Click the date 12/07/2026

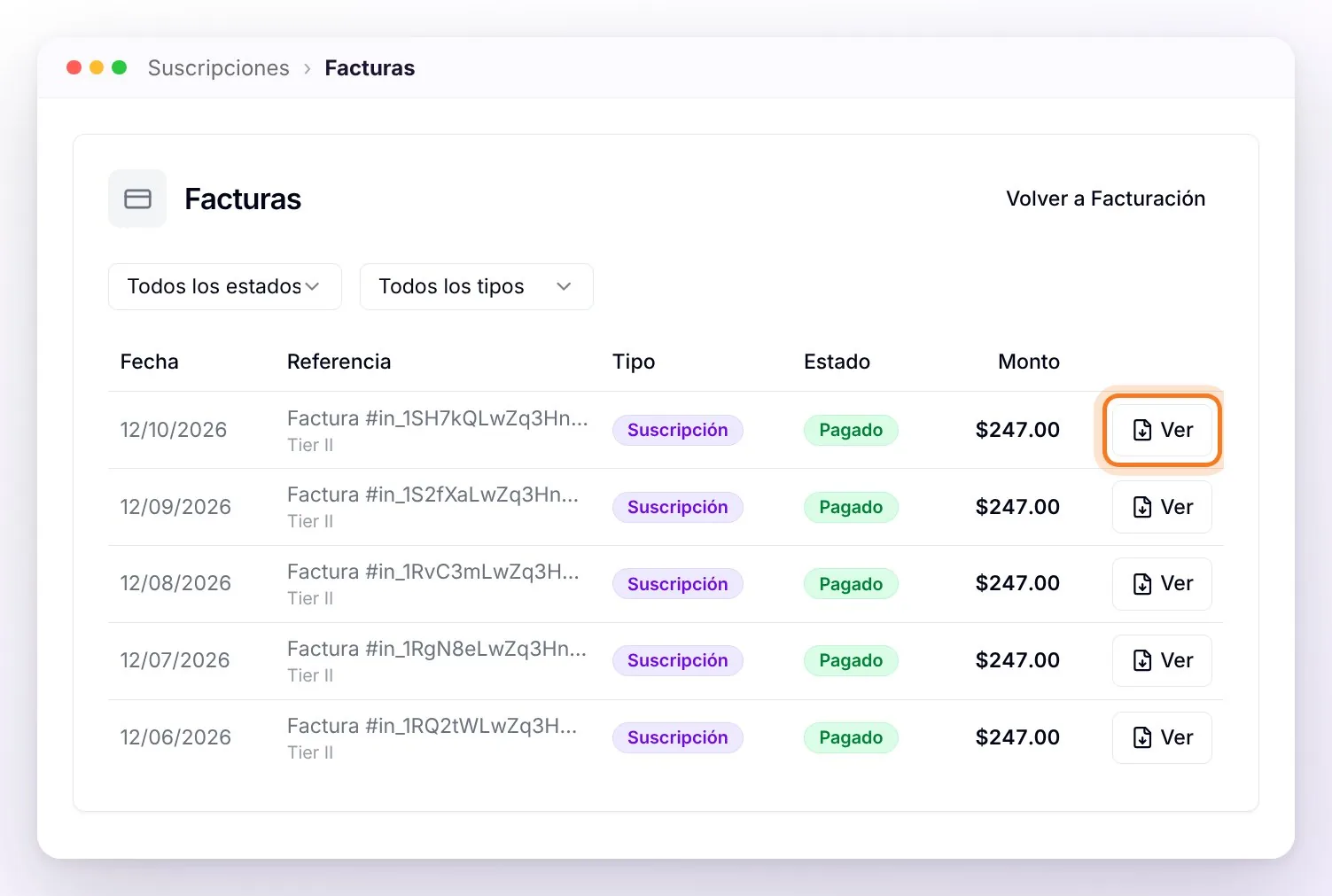175,660
